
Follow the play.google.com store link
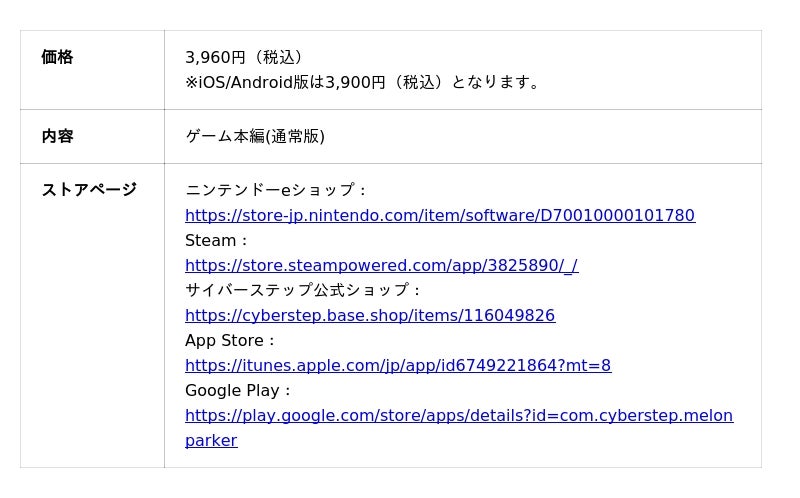click(458, 416)
